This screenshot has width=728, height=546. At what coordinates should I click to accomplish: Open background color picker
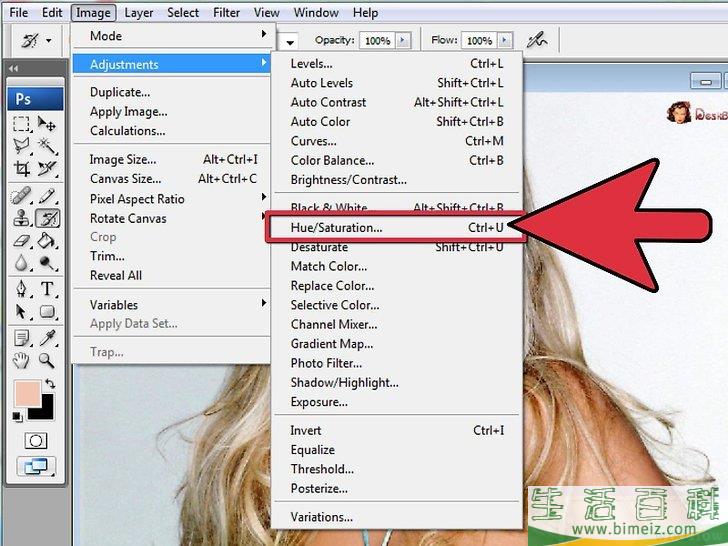46,411
